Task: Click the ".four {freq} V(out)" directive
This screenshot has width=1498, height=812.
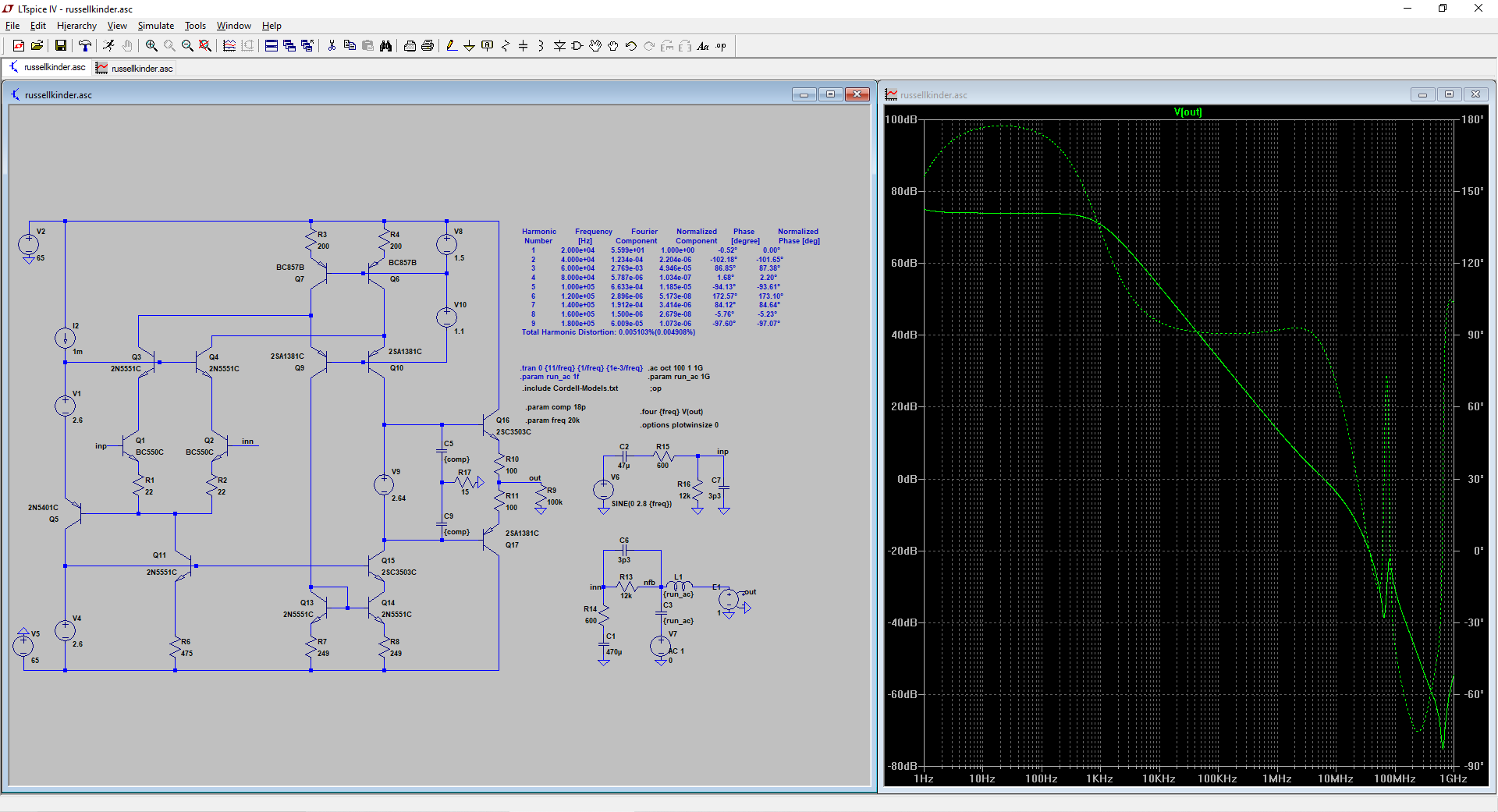Action: (672, 412)
